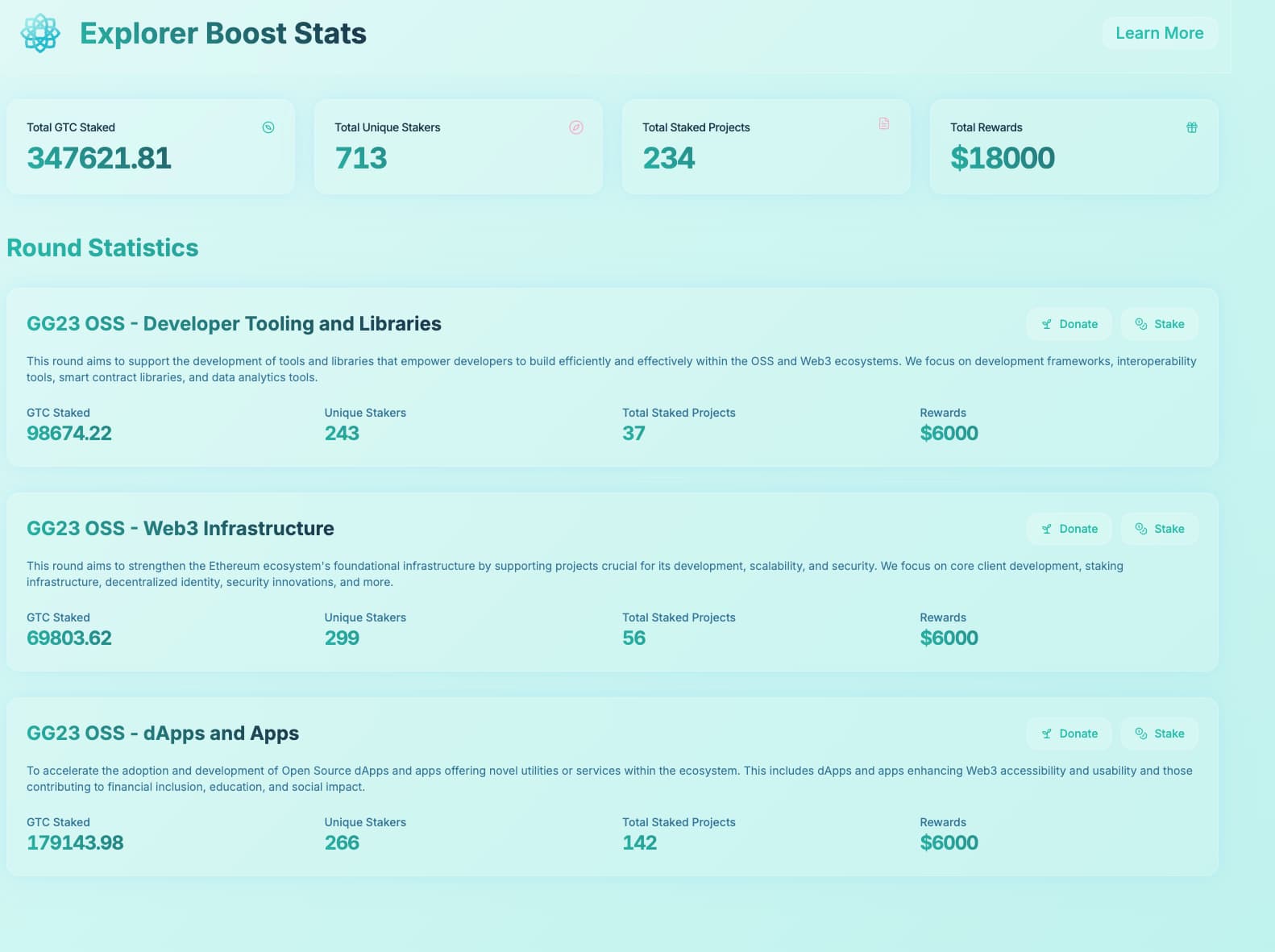
Task: Click the 243 Unique Stakers value
Action: coord(342,433)
